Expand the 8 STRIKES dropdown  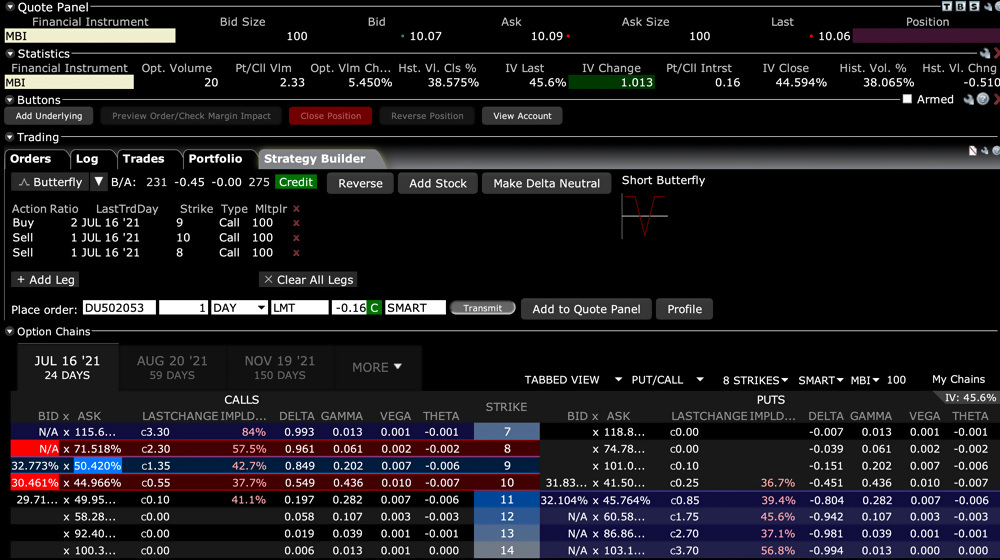pyautogui.click(x=755, y=380)
